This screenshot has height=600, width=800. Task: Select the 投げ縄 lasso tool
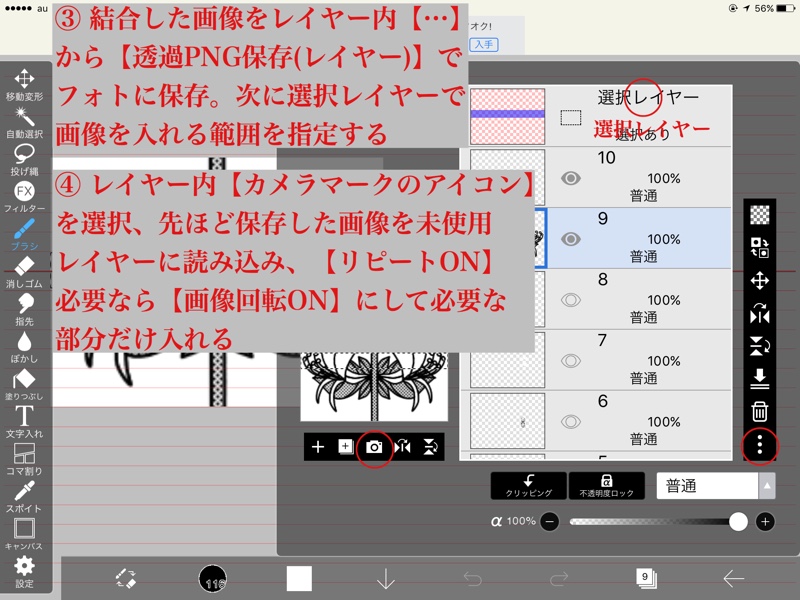coord(24,160)
